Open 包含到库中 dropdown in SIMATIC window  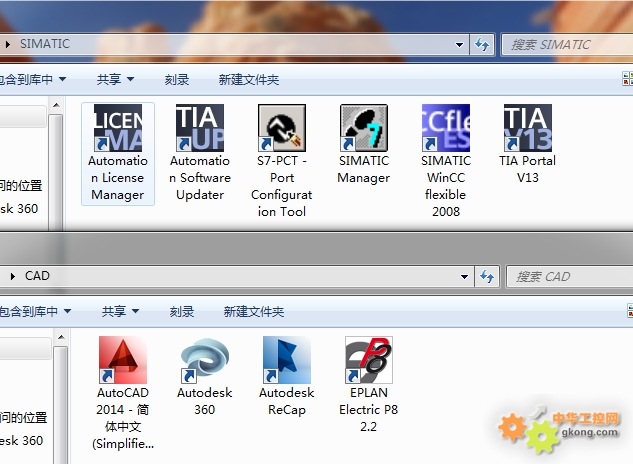[x=31, y=79]
